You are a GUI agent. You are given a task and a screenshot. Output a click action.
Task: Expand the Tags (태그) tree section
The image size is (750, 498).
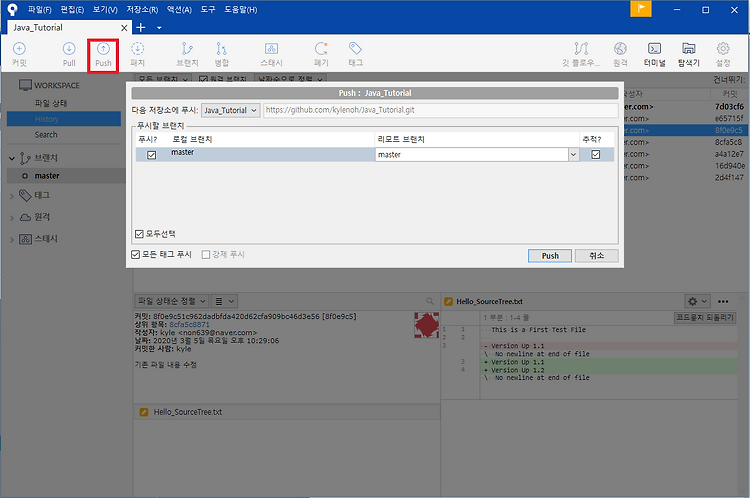12,196
